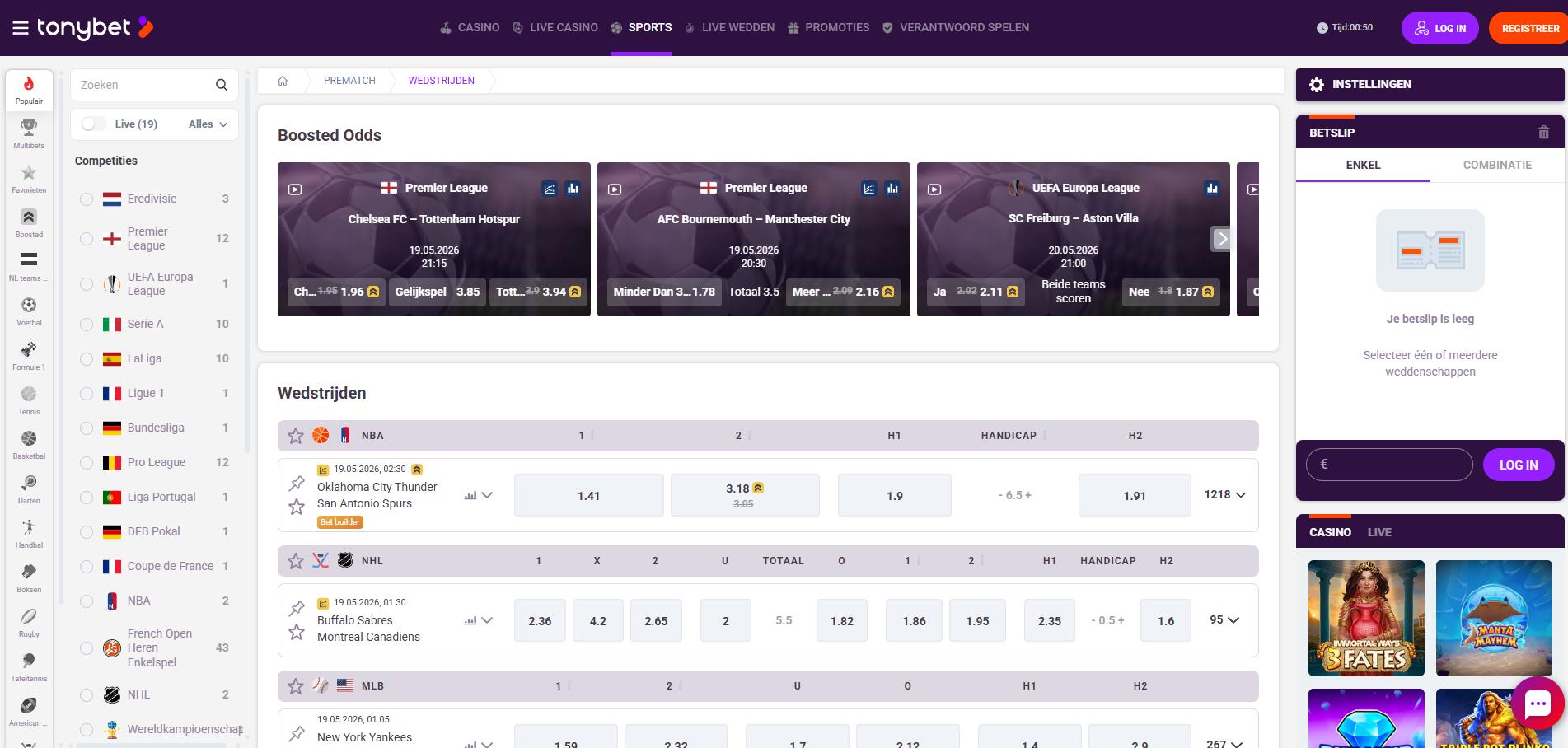Click the search magnifier icon in Zoeken box
The image size is (1568, 748).
click(221, 85)
